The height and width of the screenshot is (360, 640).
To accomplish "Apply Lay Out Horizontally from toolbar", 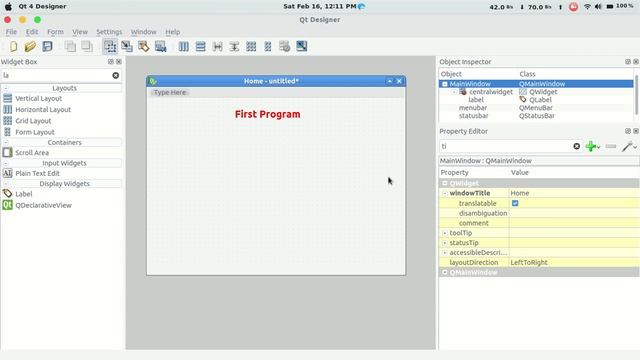I will 184,47.
